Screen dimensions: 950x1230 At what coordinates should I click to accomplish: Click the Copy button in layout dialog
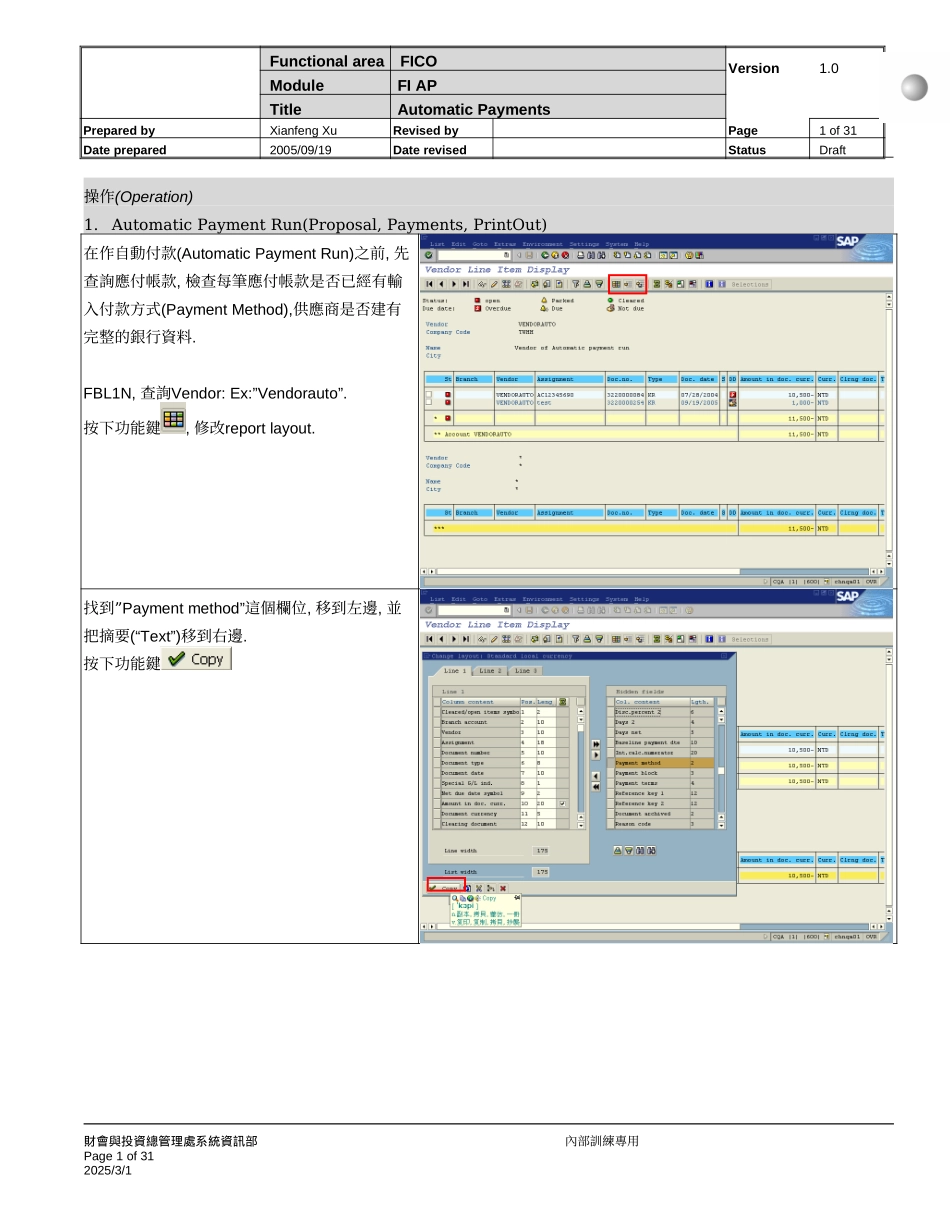pos(444,888)
